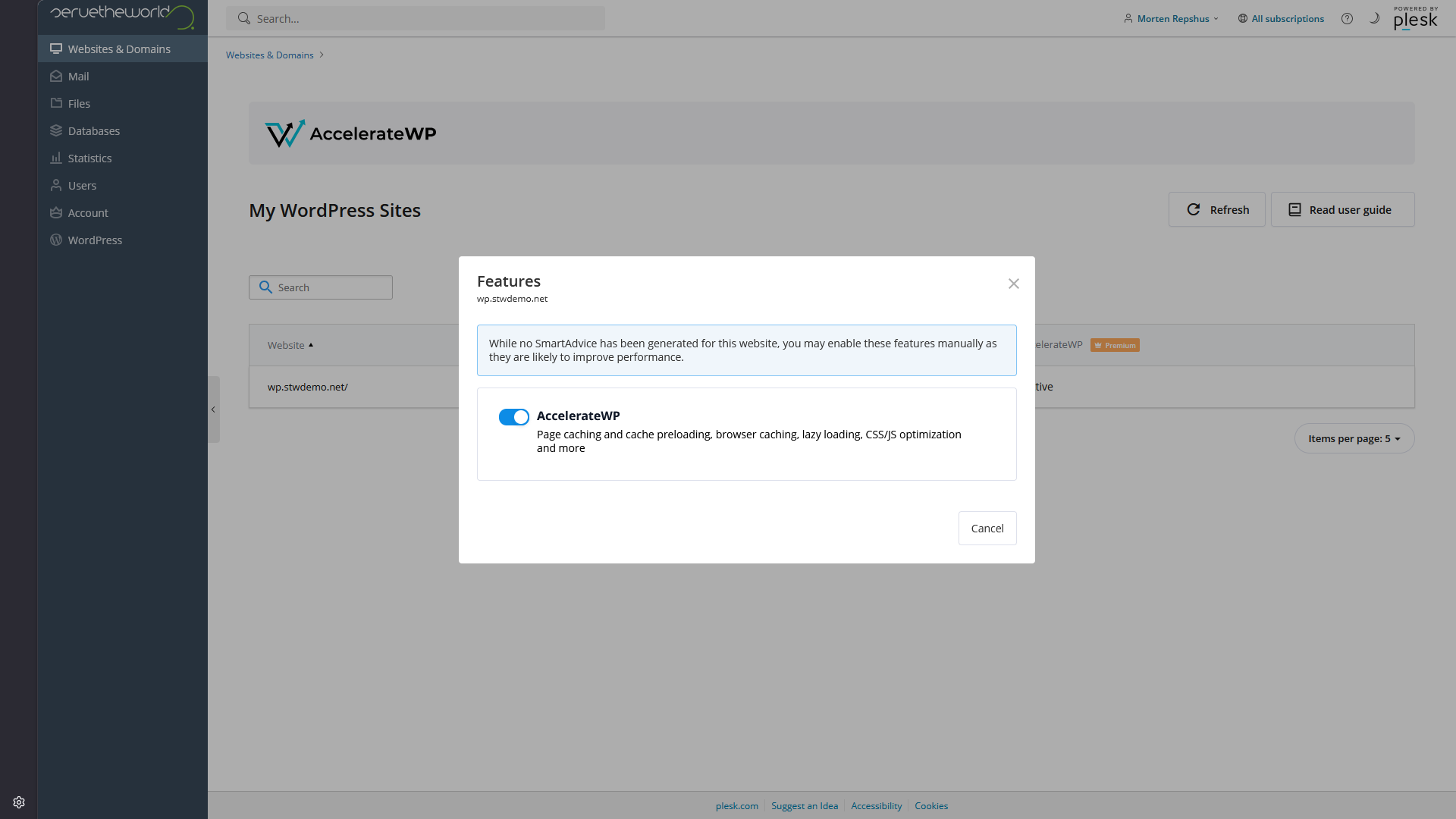Open the Items per page dropdown
Image resolution: width=1456 pixels, height=819 pixels.
click(1354, 438)
